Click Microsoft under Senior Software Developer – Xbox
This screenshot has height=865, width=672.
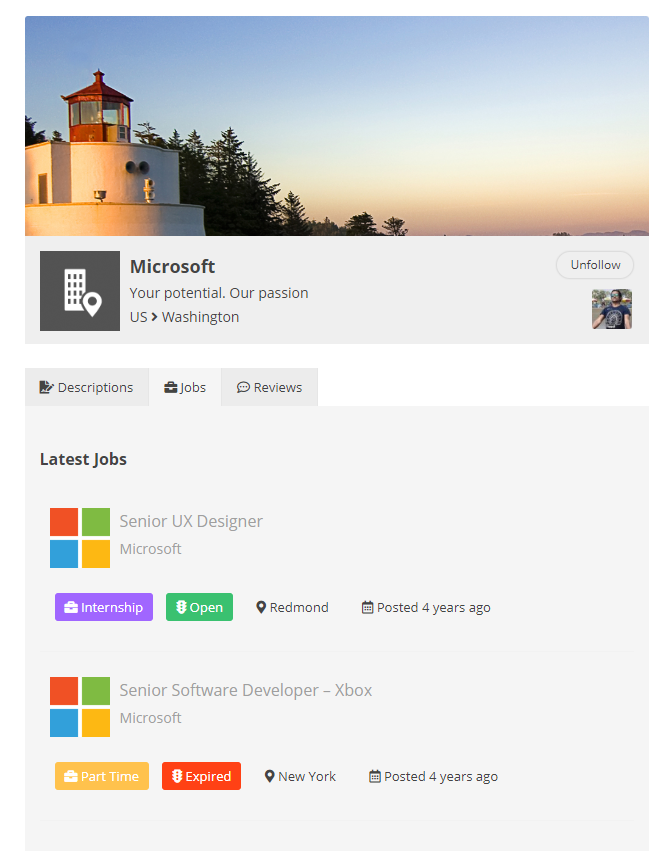(150, 718)
